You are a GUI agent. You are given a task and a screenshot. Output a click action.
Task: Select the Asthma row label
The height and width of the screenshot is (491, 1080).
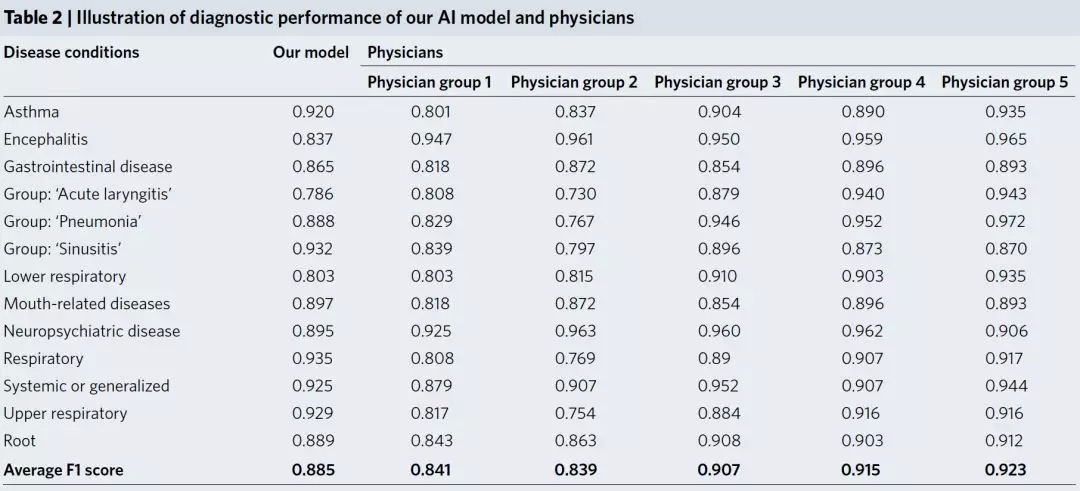pyautogui.click(x=32, y=112)
